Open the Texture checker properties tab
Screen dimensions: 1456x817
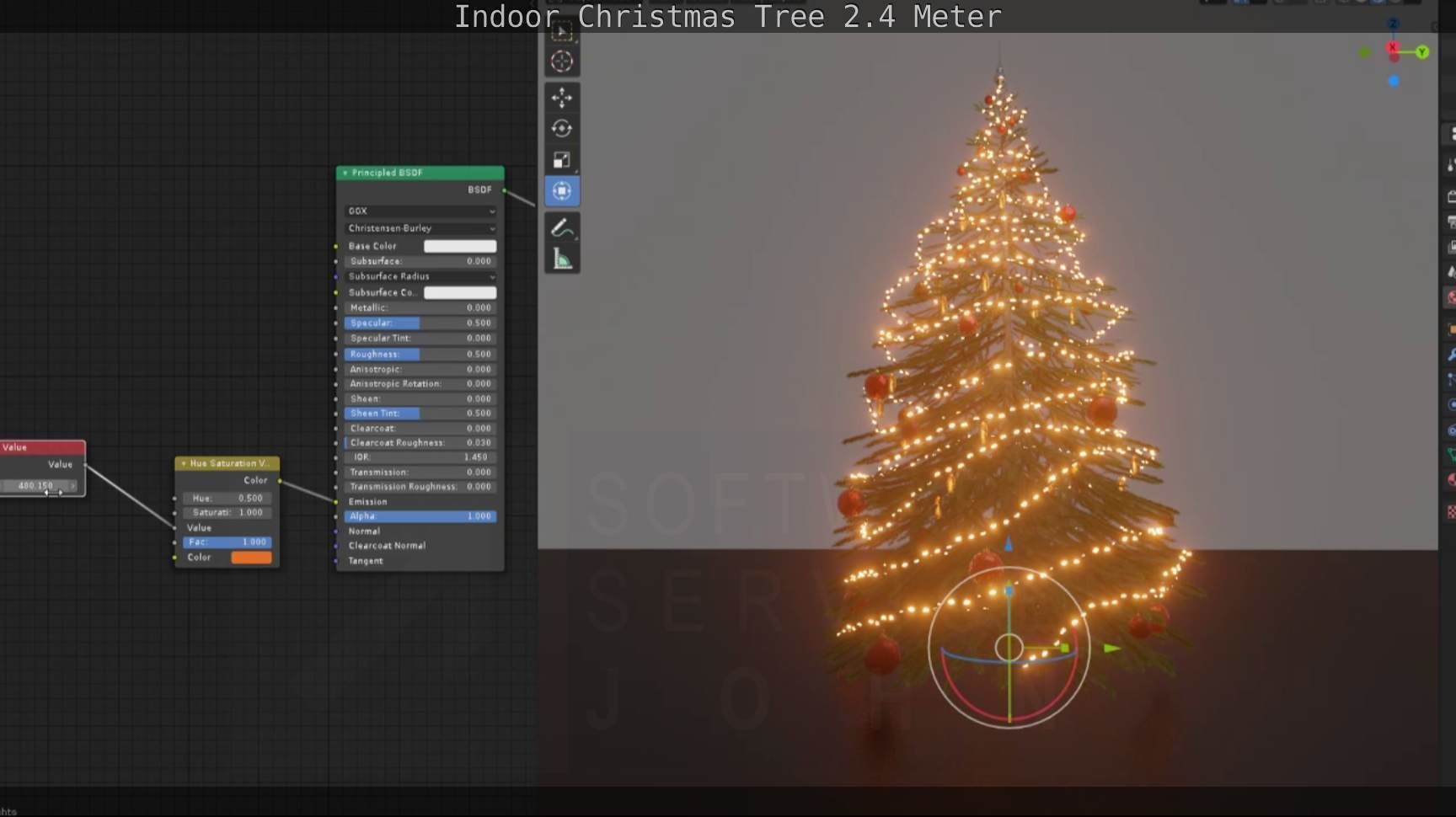click(x=1450, y=511)
